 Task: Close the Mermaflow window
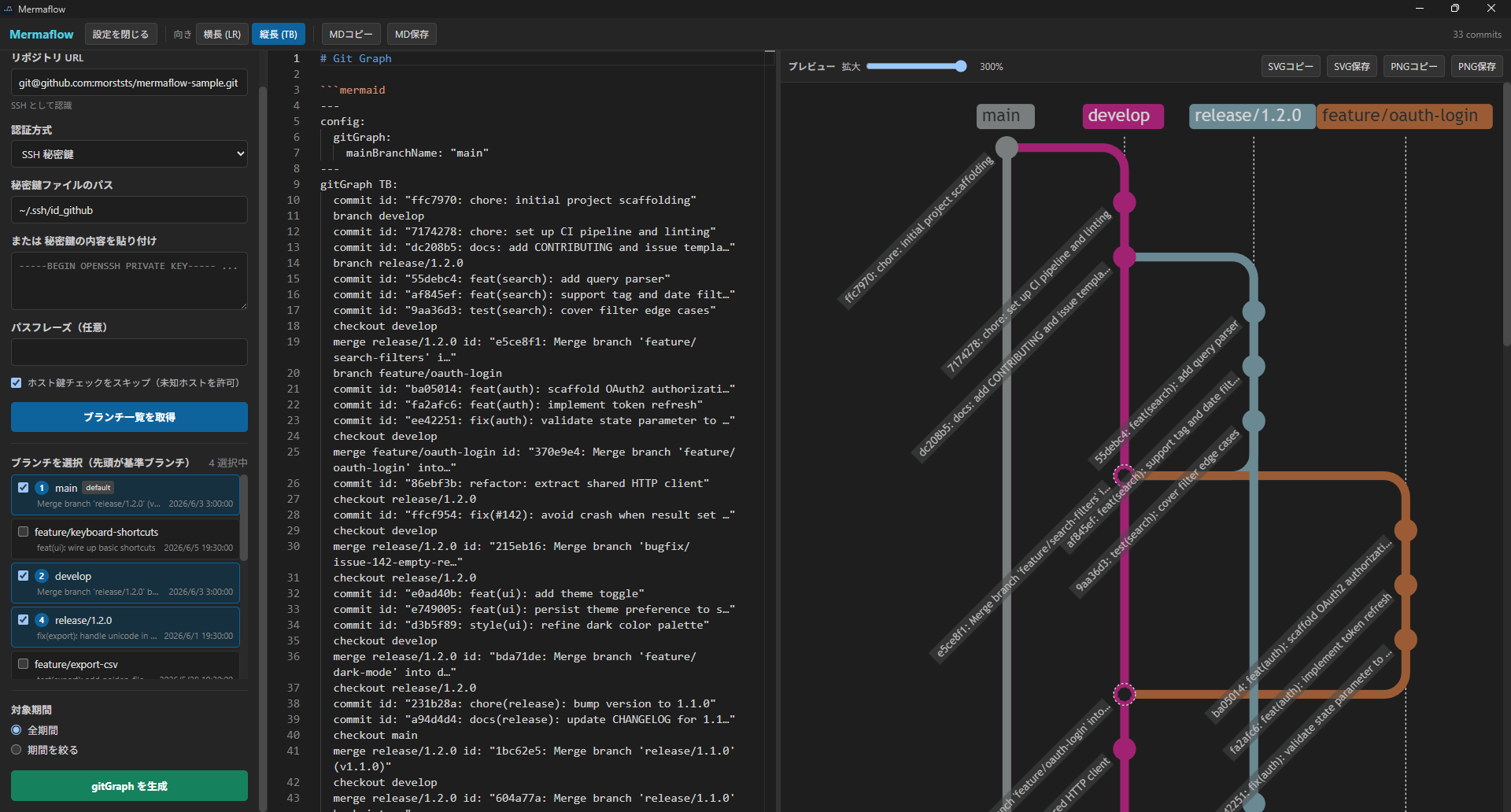(x=1491, y=9)
